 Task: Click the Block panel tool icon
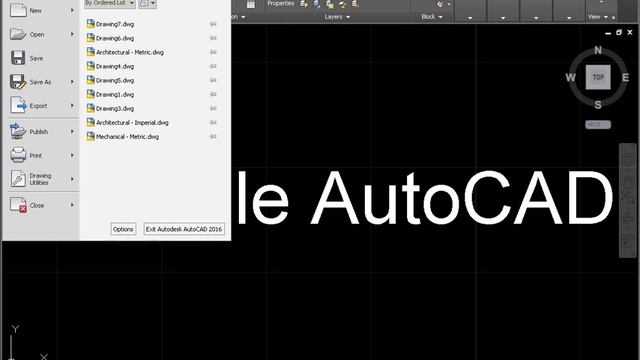point(440,4)
